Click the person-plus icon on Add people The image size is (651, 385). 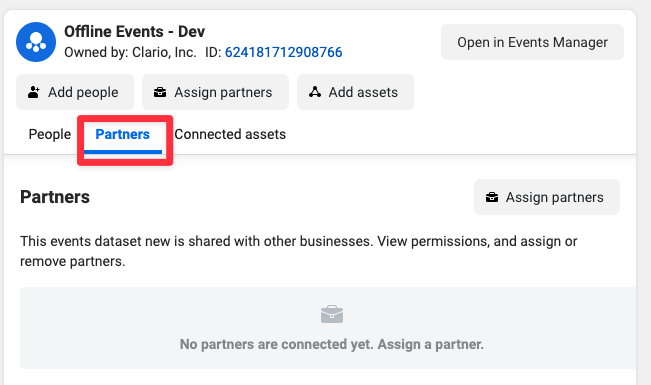(34, 92)
